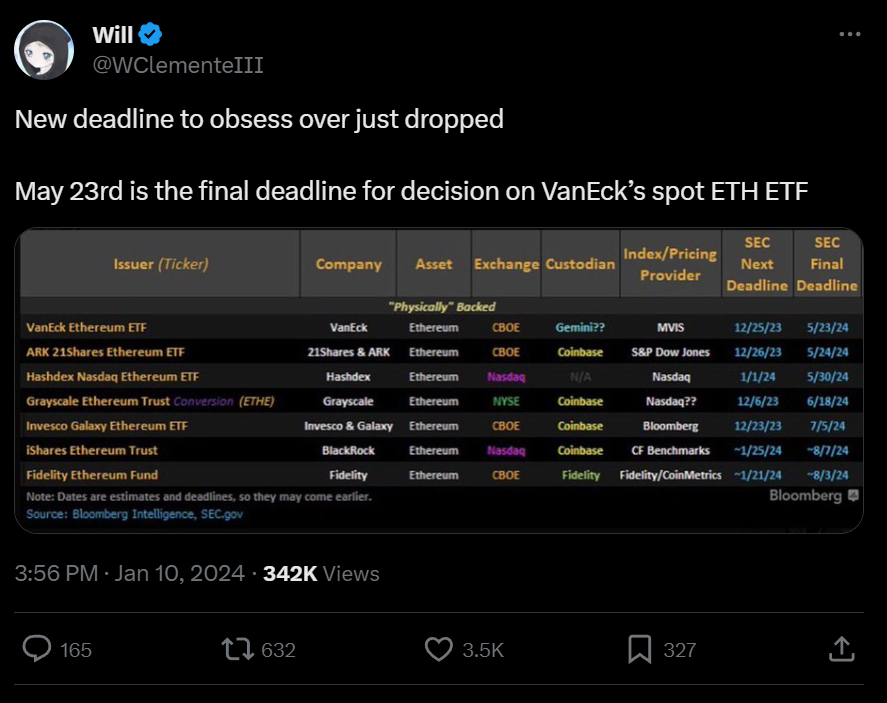The height and width of the screenshot is (703, 887).
Task: Click the 3.5K likes count
Action: [x=483, y=650]
